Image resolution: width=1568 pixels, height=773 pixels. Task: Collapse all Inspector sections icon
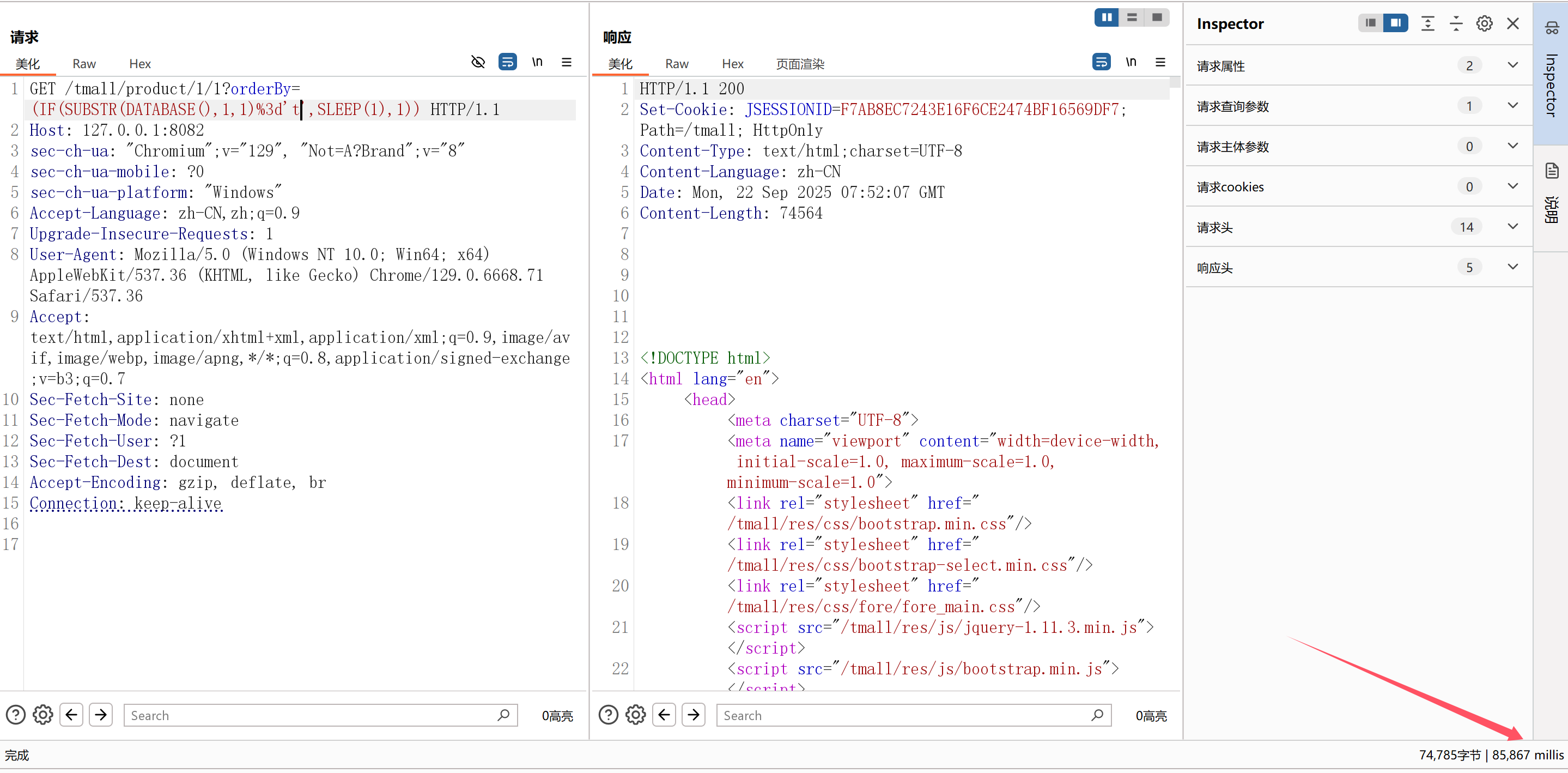coord(1456,24)
